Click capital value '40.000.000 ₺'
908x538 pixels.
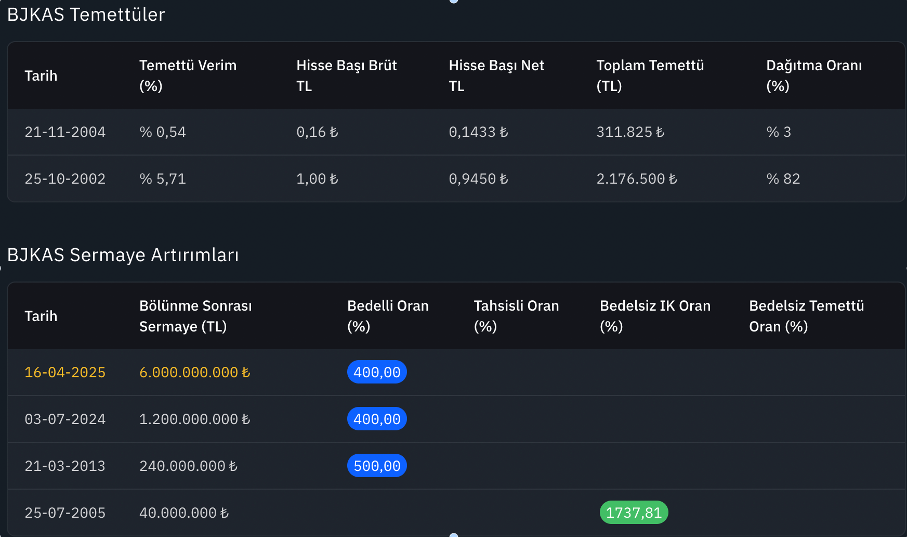[184, 513]
